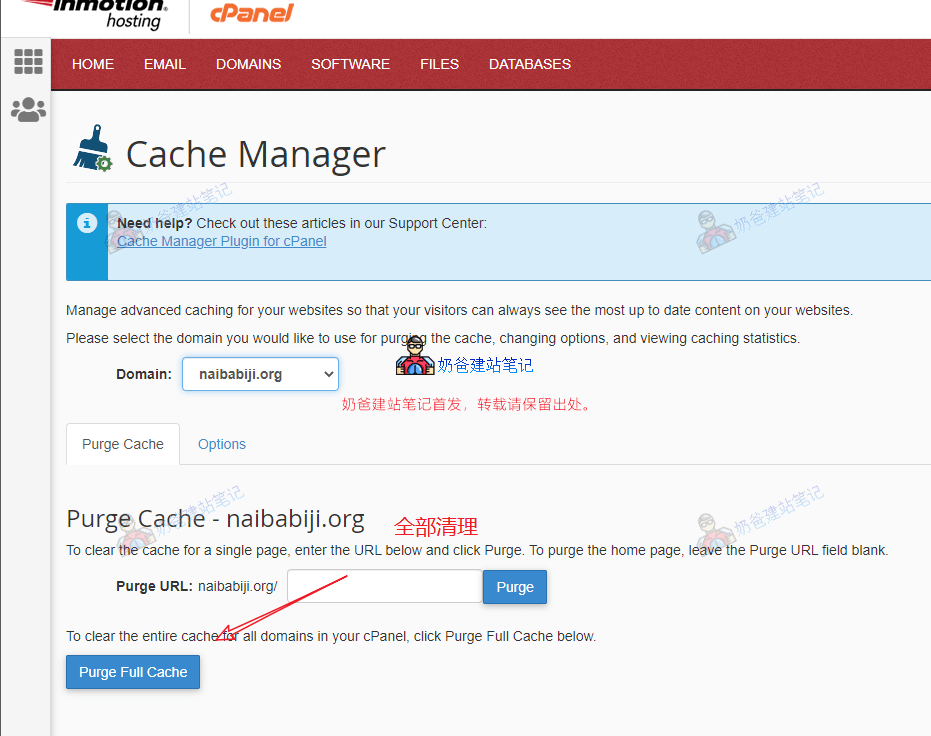Select the SOFTWARE menu item
The height and width of the screenshot is (736, 931).
(x=350, y=64)
